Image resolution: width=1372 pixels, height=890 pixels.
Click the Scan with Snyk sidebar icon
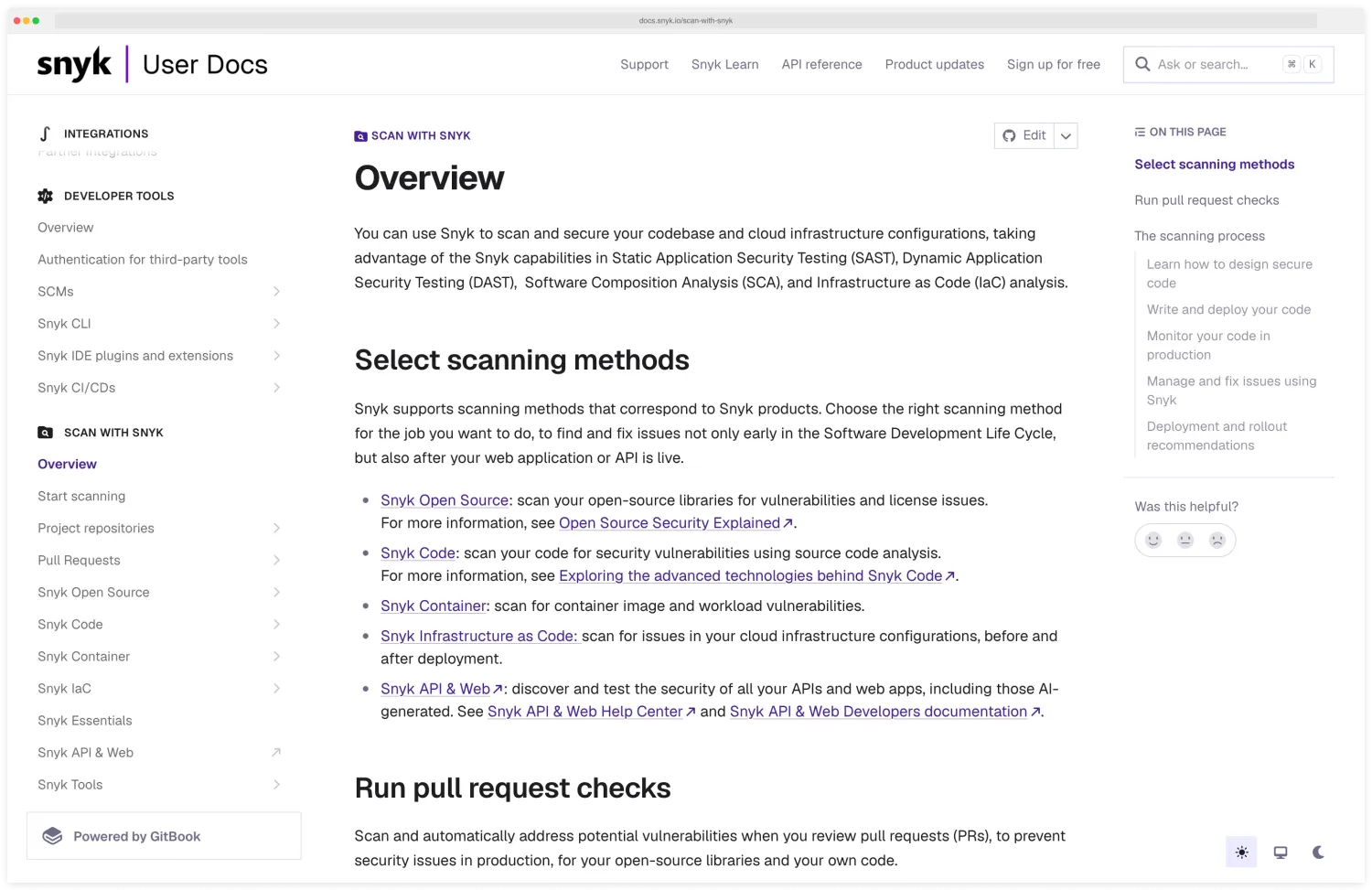(x=45, y=433)
